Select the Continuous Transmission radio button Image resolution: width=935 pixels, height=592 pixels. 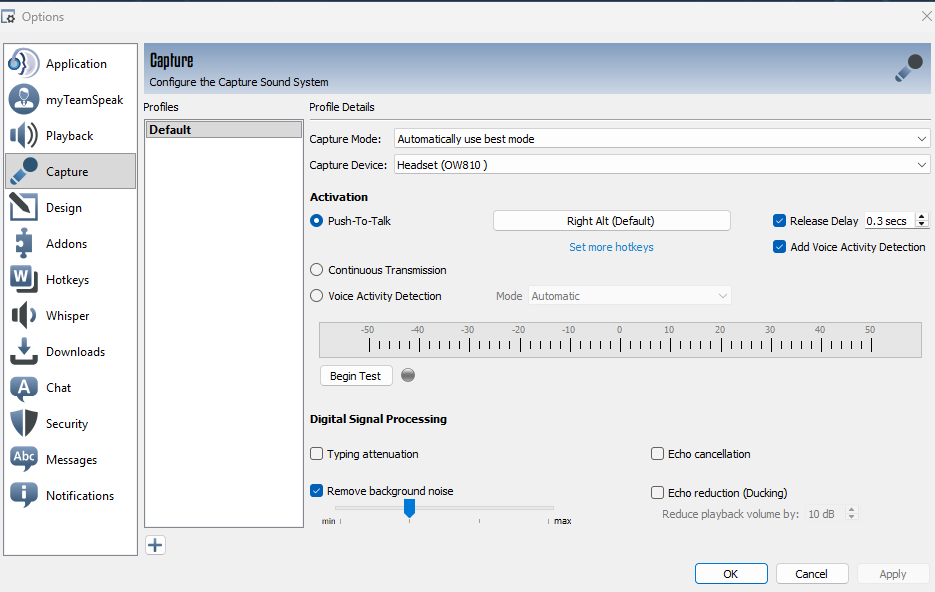317,270
